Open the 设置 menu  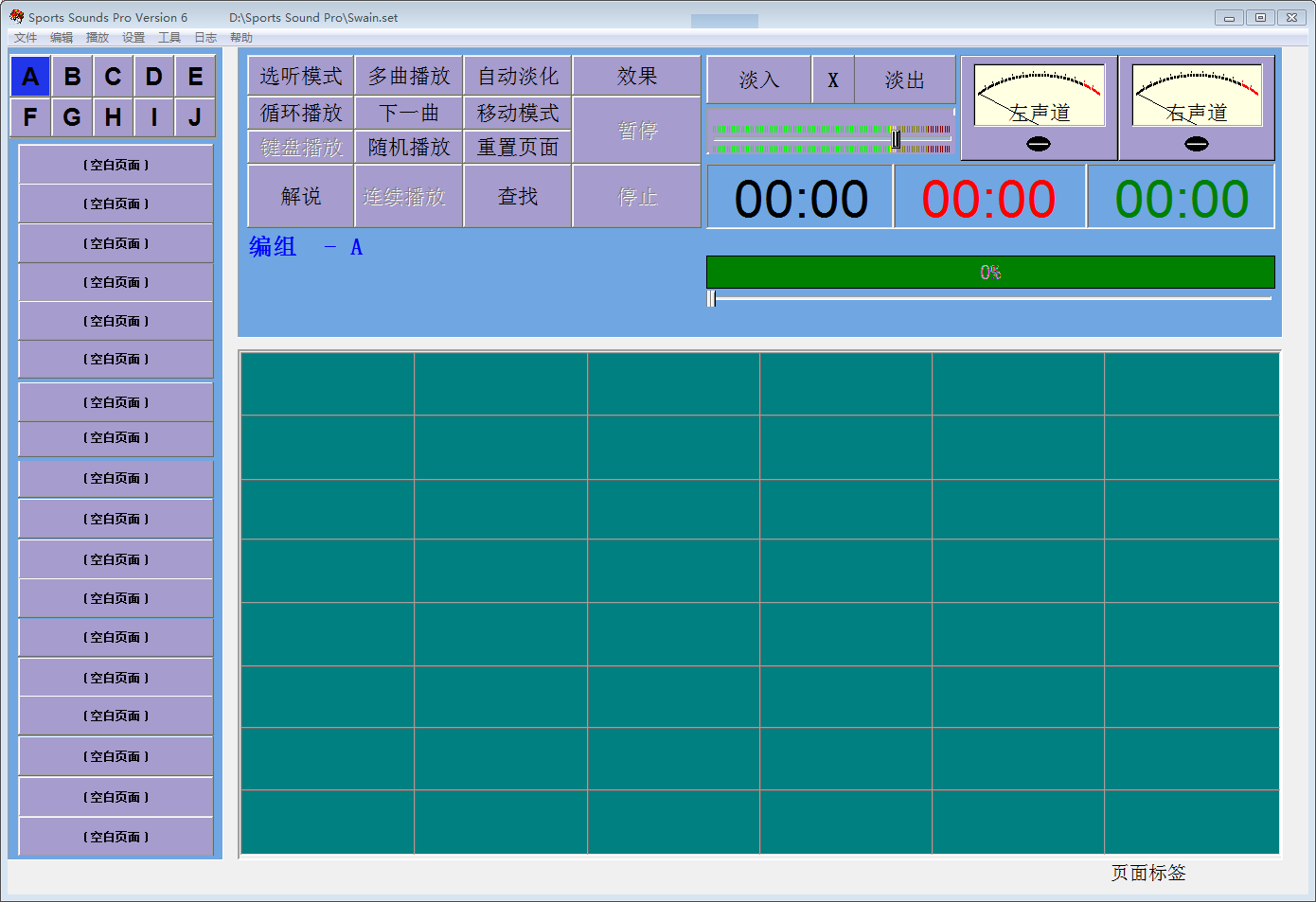pos(133,38)
